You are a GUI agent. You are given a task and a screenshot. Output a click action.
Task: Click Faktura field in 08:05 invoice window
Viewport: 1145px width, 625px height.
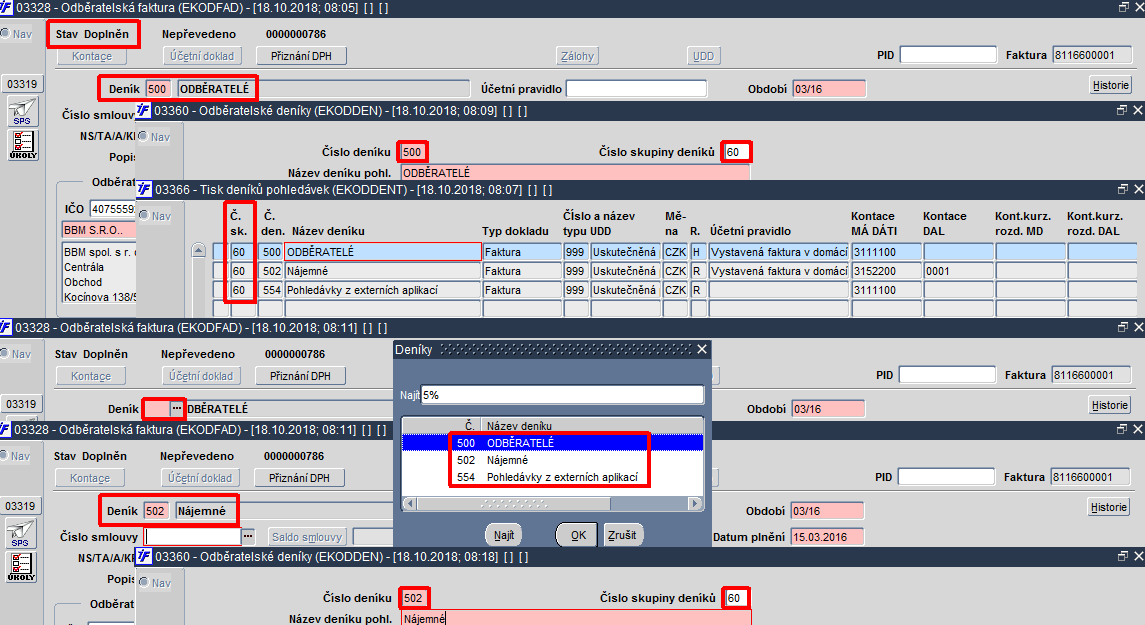click(x=1092, y=55)
